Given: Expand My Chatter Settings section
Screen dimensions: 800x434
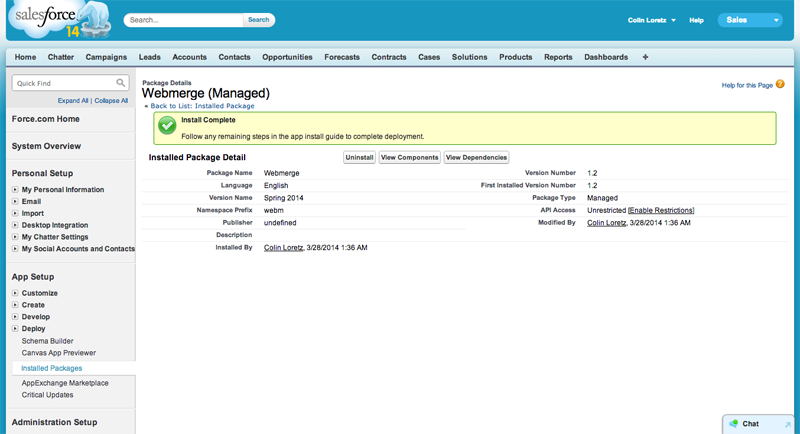Looking at the screenshot, I should 15,237.
